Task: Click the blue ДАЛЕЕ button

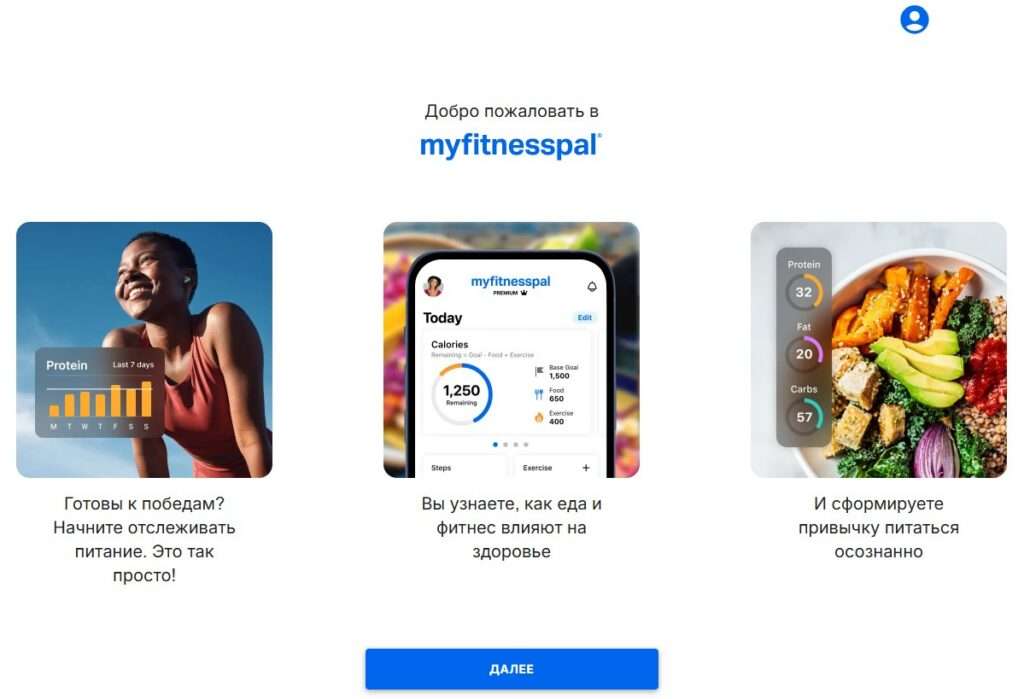Action: (x=511, y=669)
